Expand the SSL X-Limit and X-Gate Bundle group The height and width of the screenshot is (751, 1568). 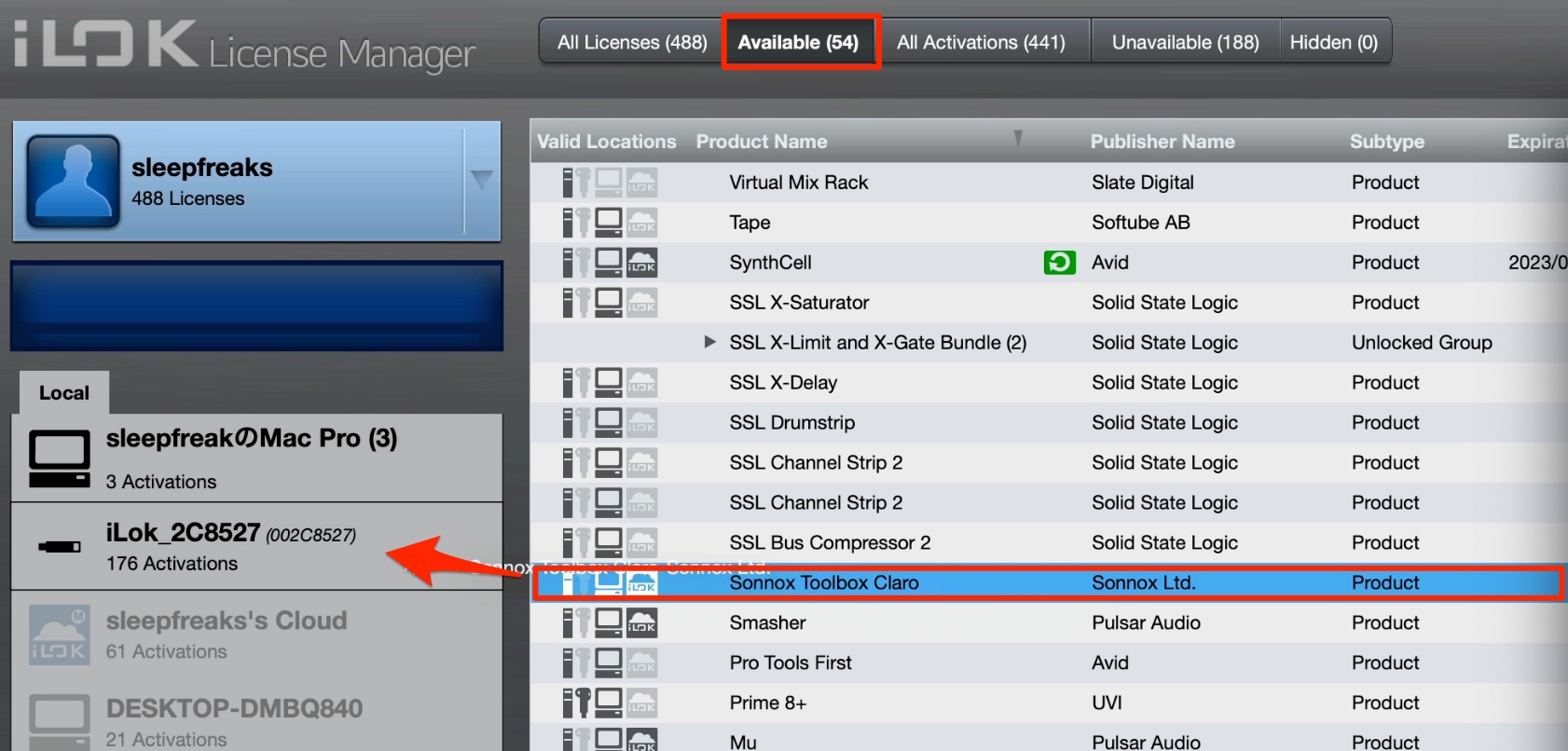point(710,342)
